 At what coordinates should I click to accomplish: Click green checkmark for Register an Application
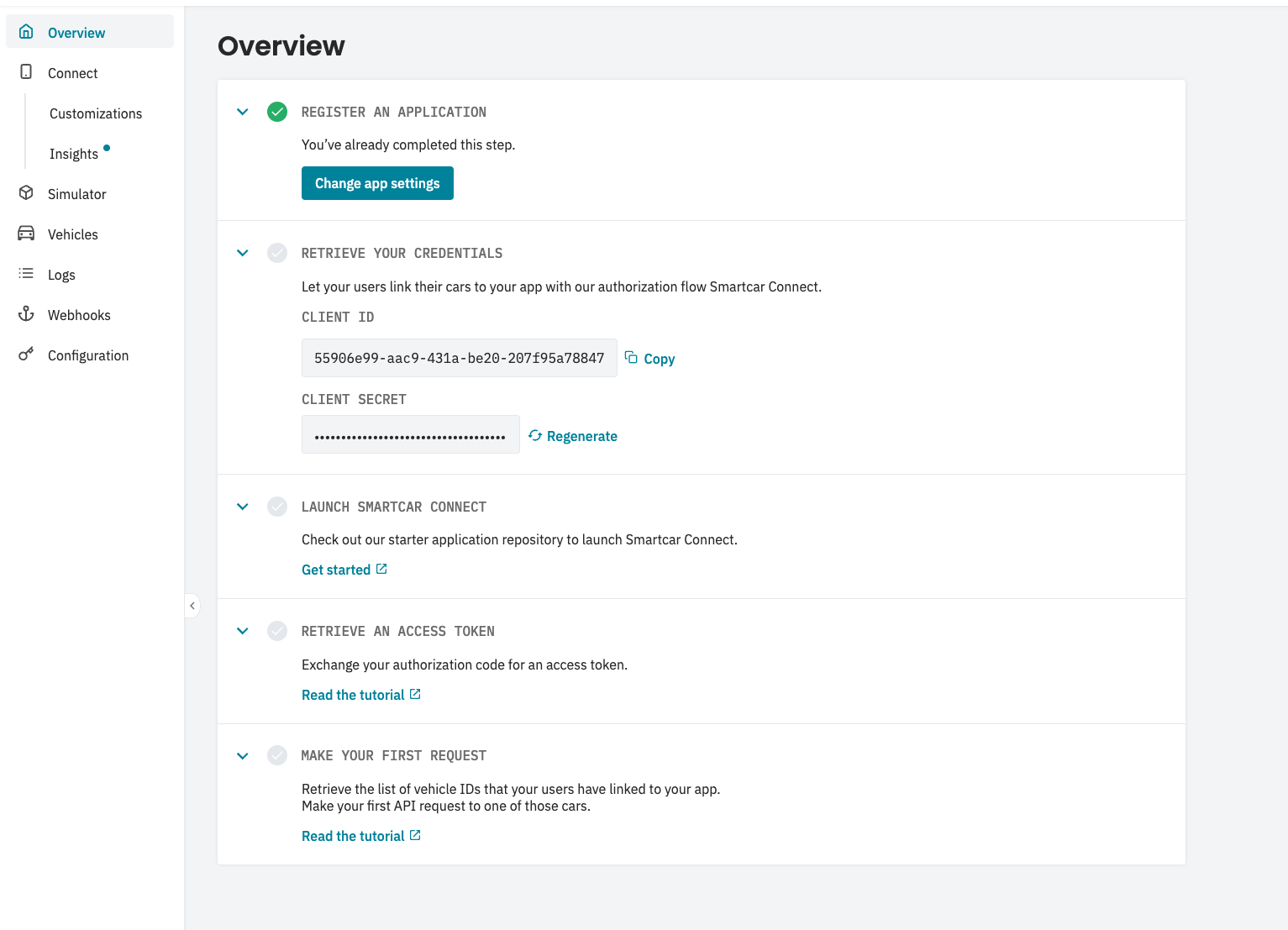point(277,112)
